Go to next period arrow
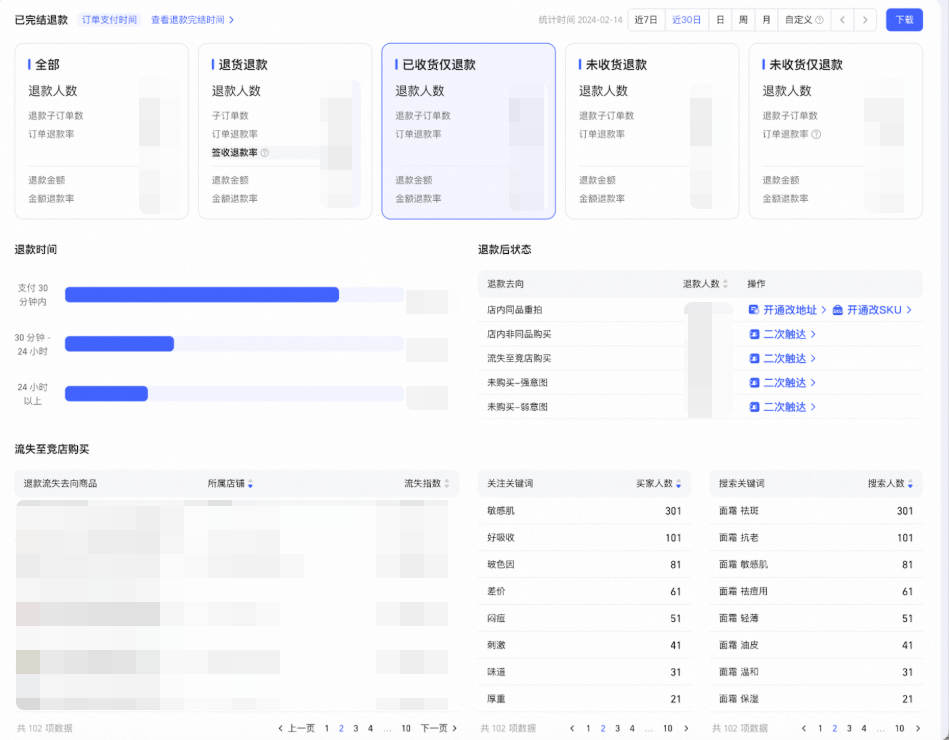Screen dimensions: 949x740 [865, 20]
